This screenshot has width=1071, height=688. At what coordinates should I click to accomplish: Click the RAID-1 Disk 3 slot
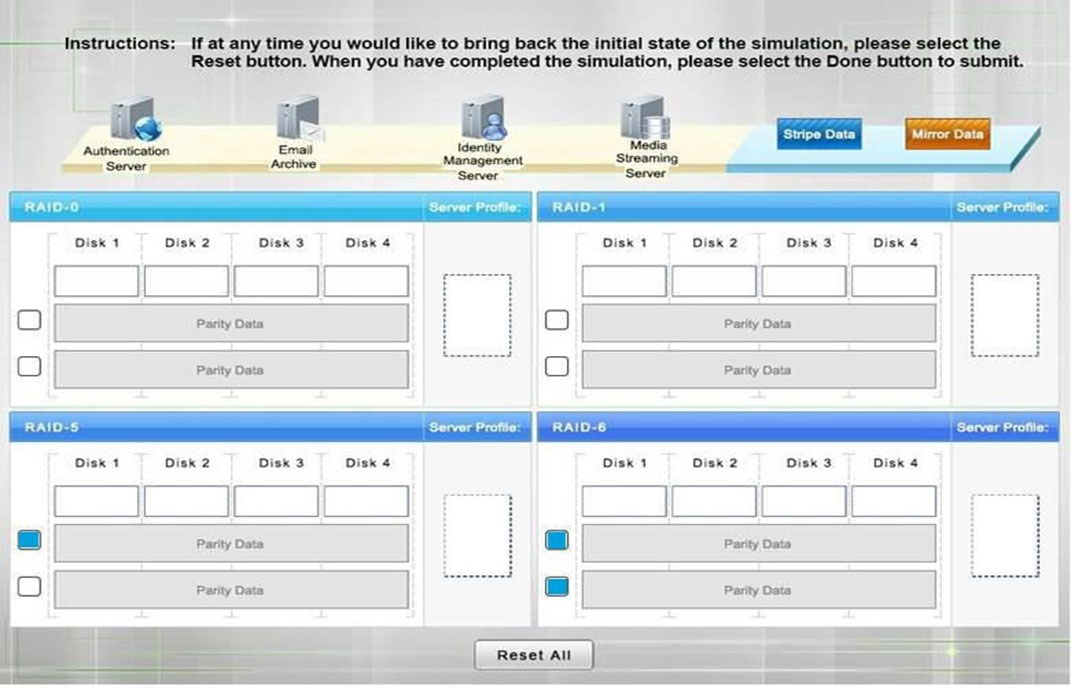(x=804, y=281)
